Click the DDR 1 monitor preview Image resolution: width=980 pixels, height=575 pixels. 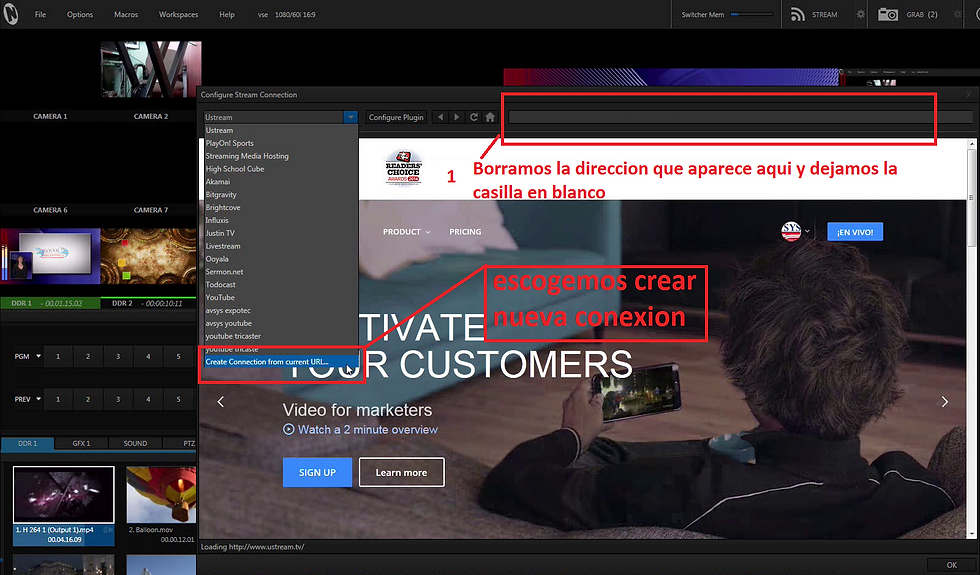tap(50, 256)
